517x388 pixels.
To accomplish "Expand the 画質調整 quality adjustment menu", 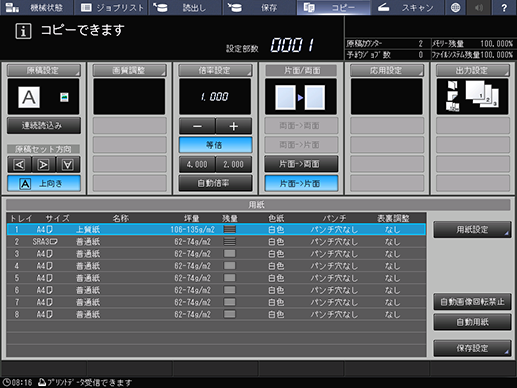I will [129, 70].
